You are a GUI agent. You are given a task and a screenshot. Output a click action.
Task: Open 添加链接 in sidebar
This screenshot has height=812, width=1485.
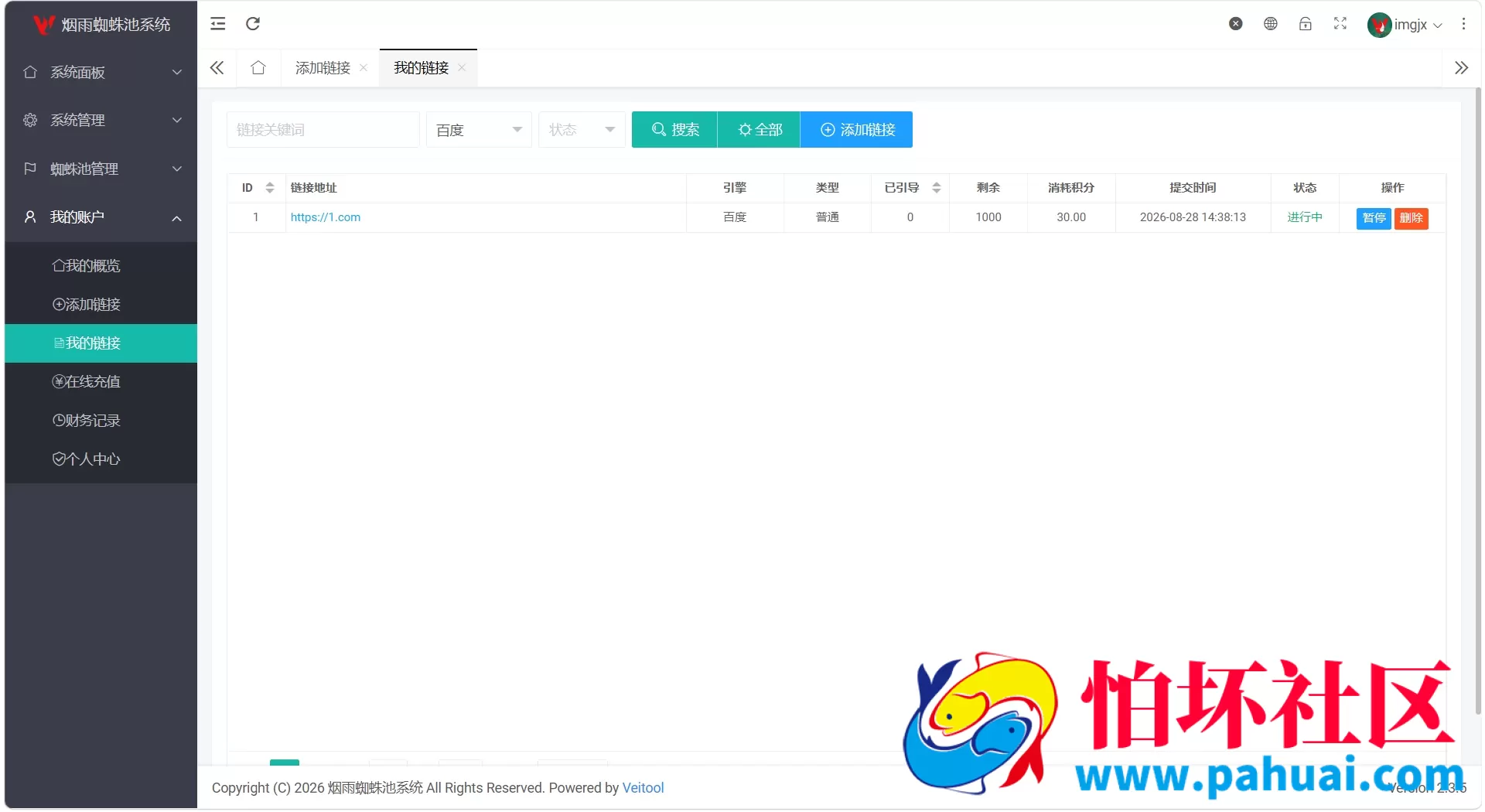coord(101,305)
